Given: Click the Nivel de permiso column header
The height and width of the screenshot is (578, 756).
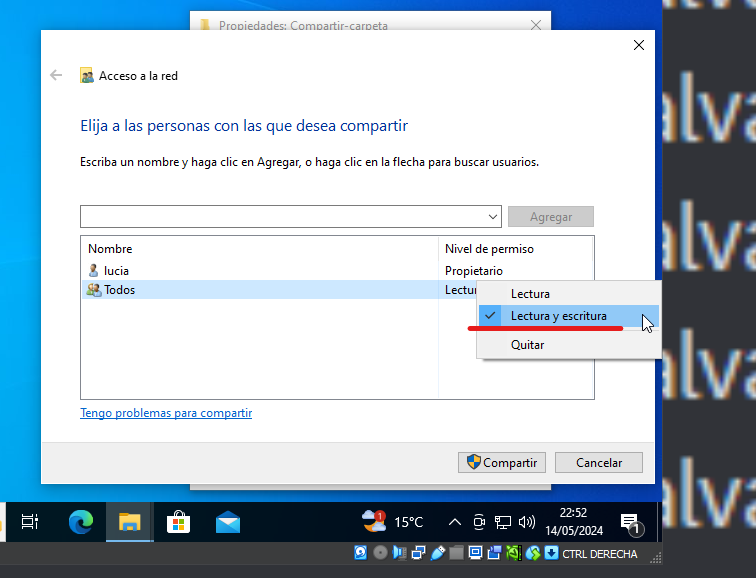Looking at the screenshot, I should click(x=515, y=249).
